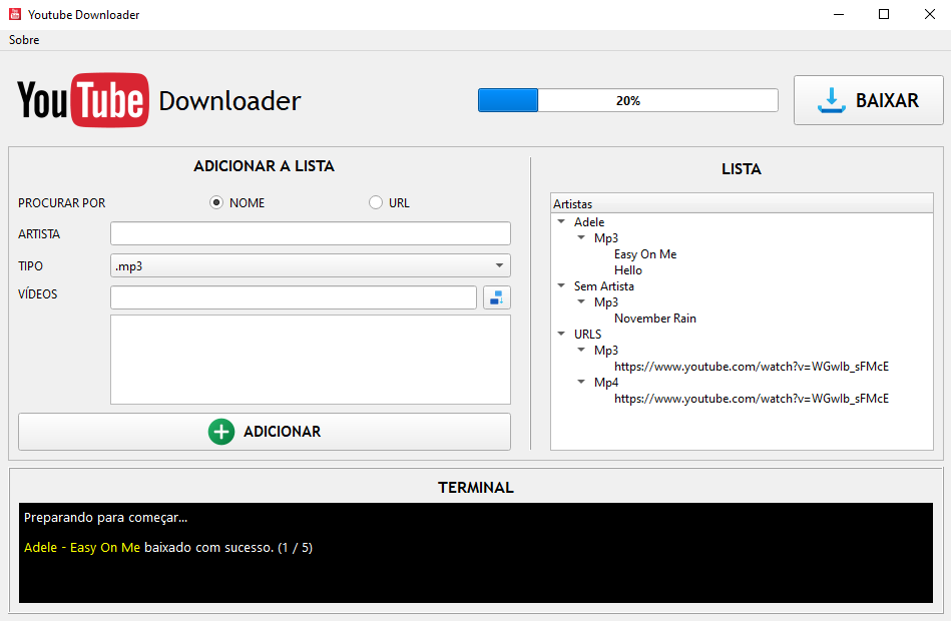This screenshot has width=951, height=623.
Task: Focus the VÍDEOS text input field
Action: click(294, 298)
